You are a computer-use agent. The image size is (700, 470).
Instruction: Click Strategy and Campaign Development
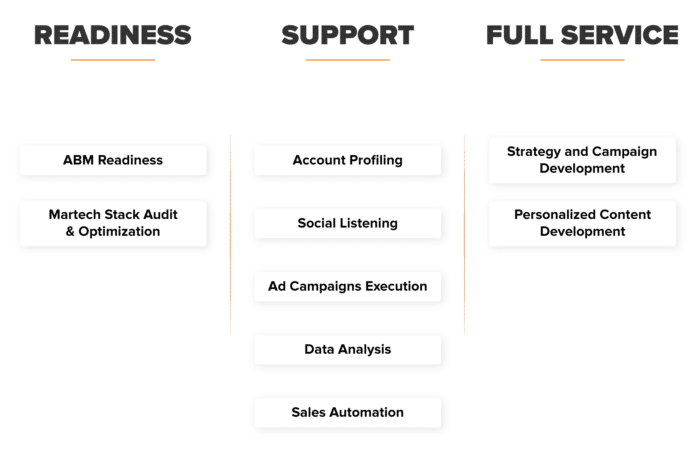click(582, 160)
